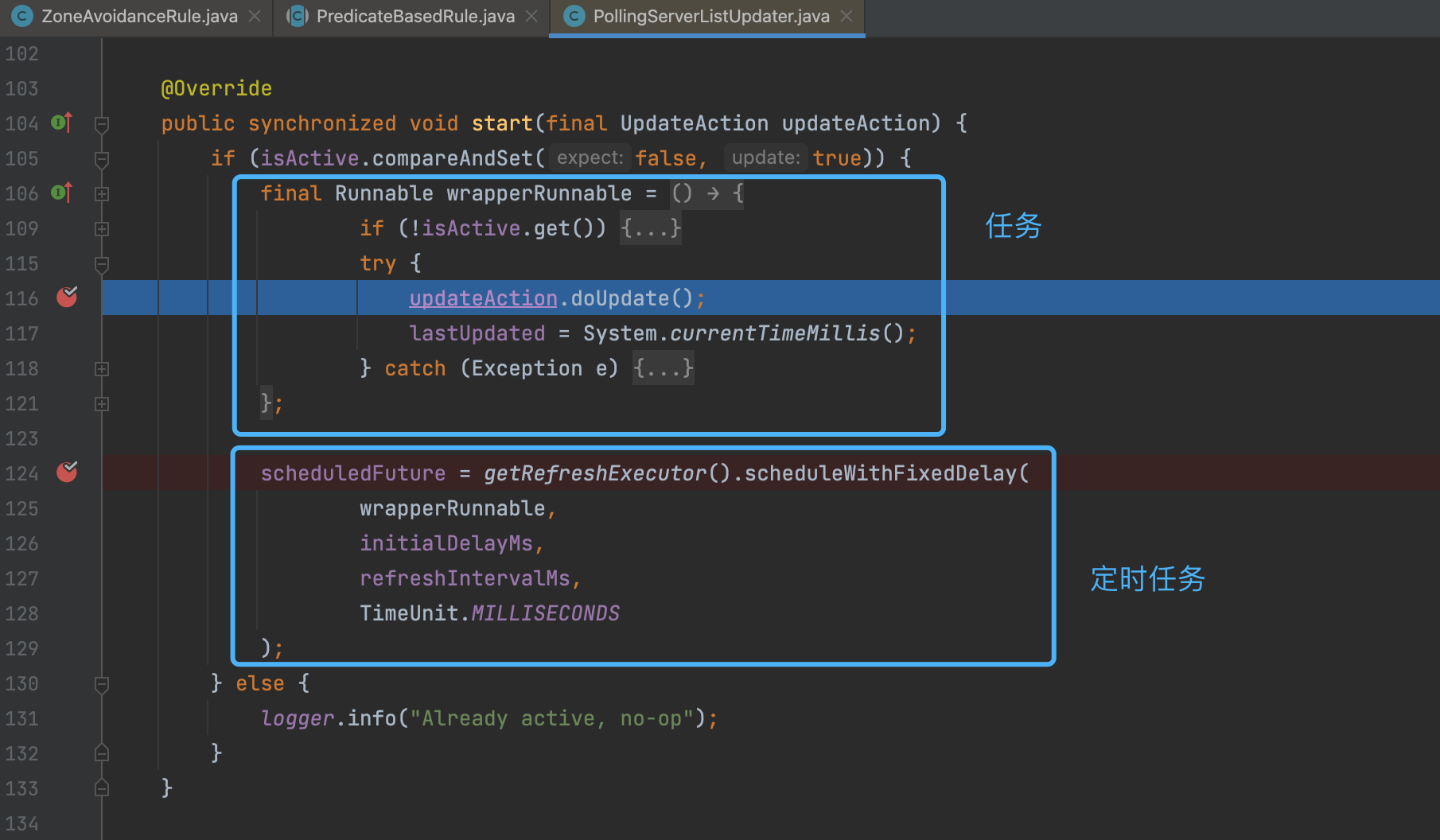The width and height of the screenshot is (1440, 840).
Task: Click line number 102 in the gutter
Action: click(21, 53)
